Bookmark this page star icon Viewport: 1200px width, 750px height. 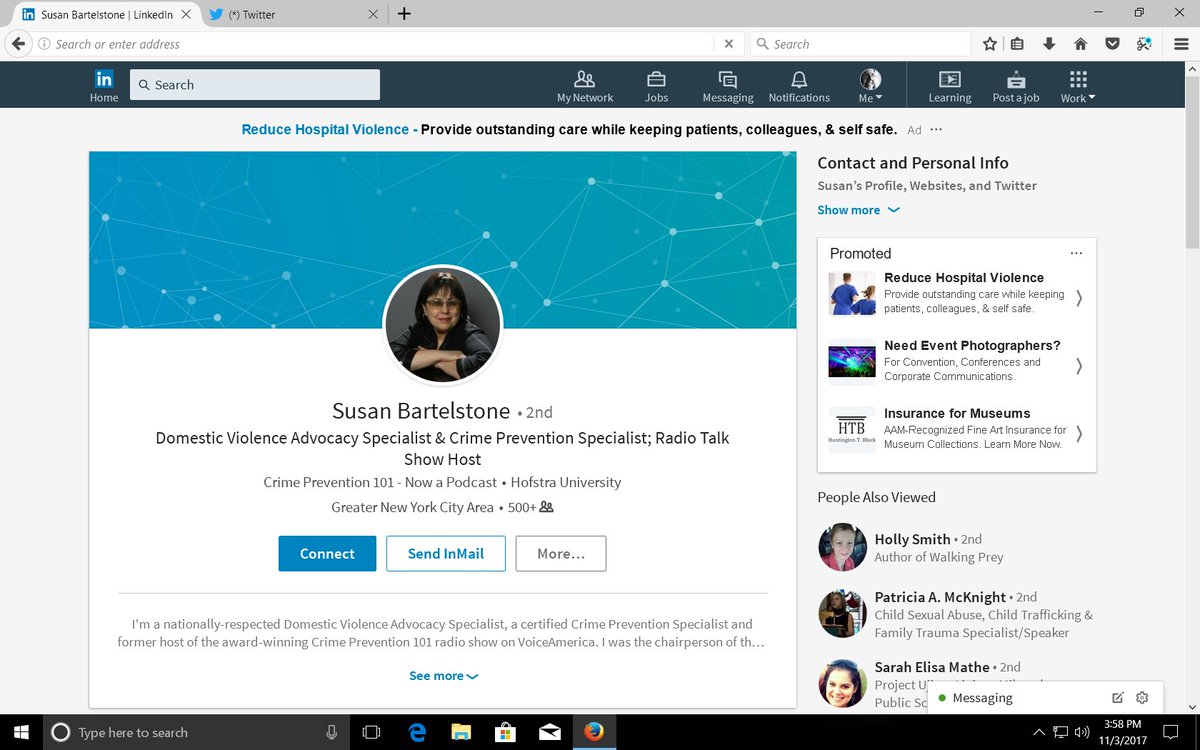pyautogui.click(x=990, y=44)
